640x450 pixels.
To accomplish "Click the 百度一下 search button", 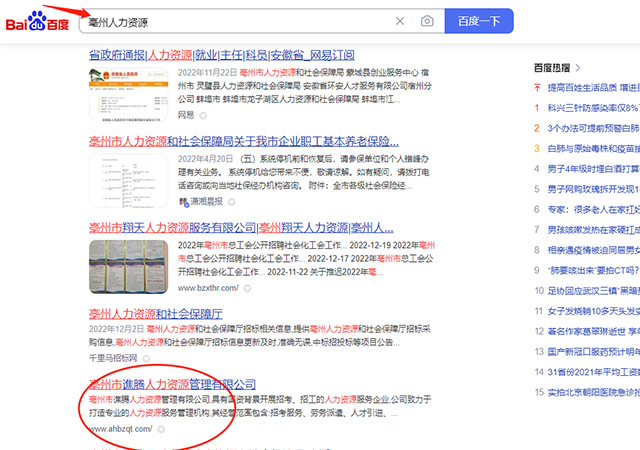I will coord(478,21).
